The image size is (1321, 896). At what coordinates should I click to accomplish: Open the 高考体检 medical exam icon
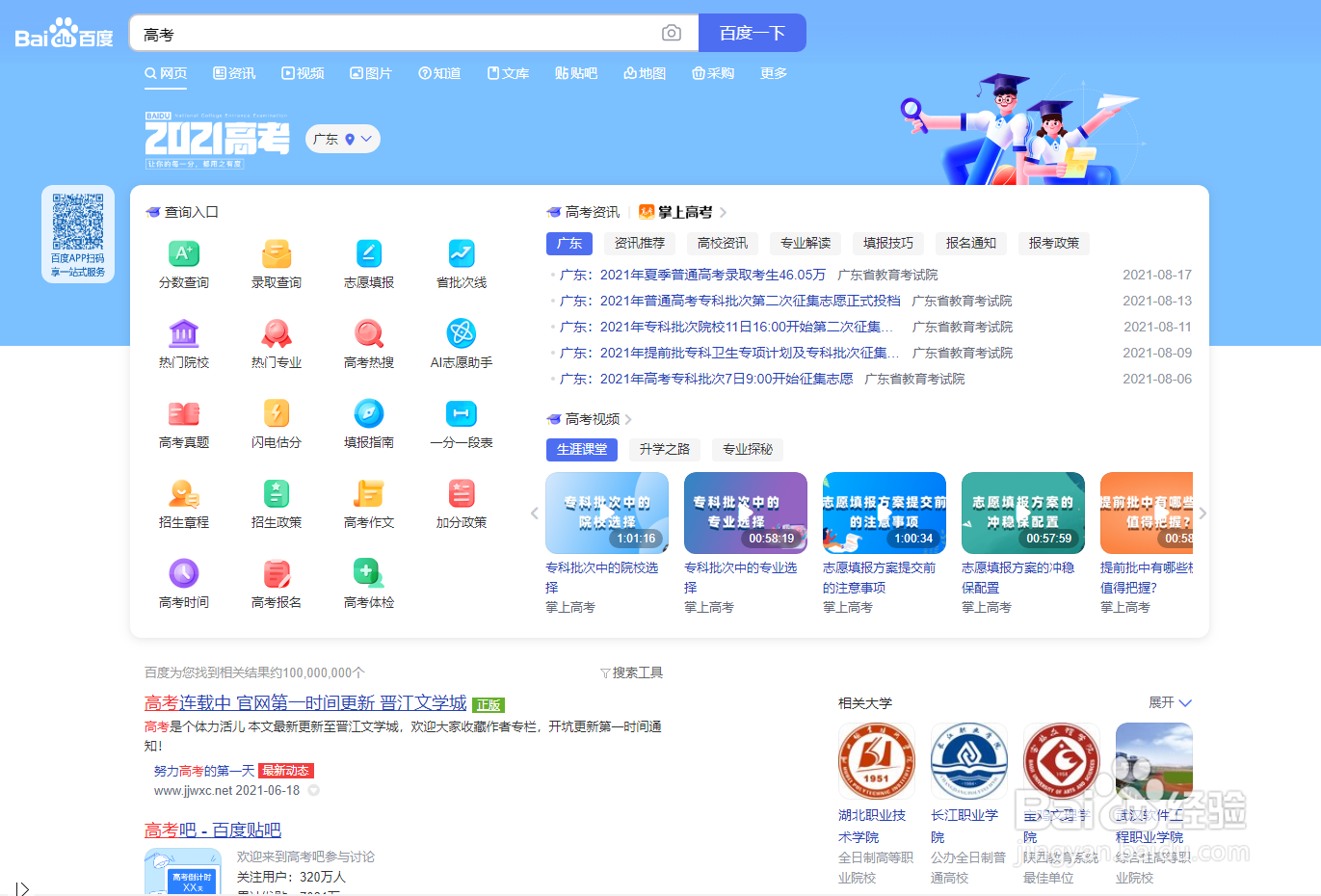[x=369, y=573]
